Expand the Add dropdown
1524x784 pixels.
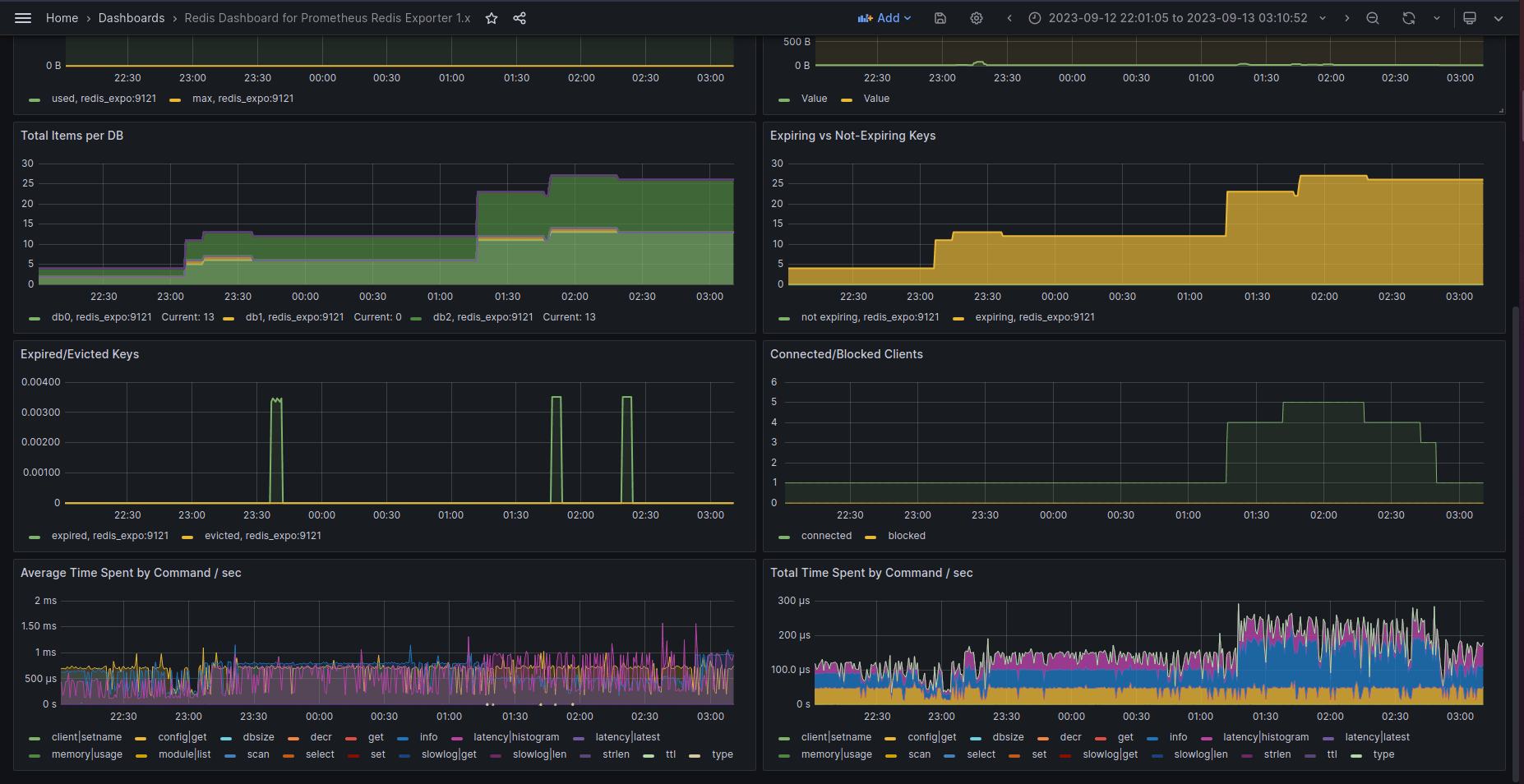pyautogui.click(x=884, y=18)
